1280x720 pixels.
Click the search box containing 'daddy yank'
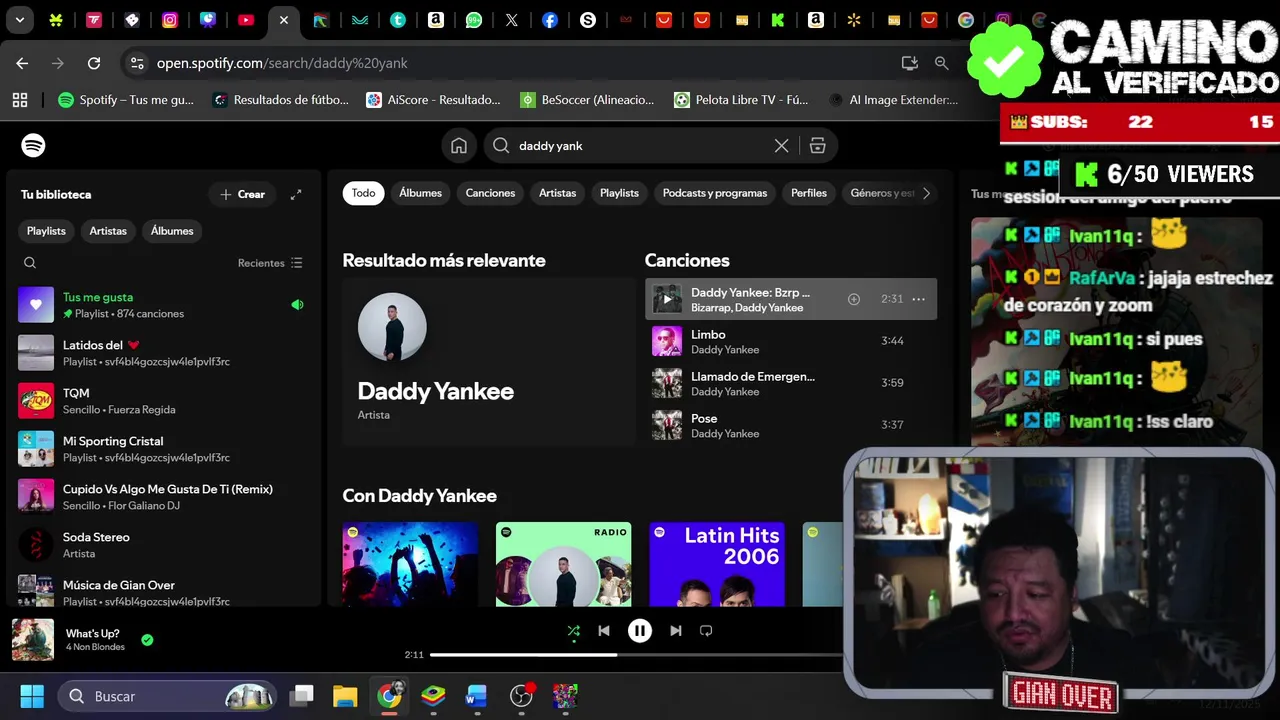point(661,146)
